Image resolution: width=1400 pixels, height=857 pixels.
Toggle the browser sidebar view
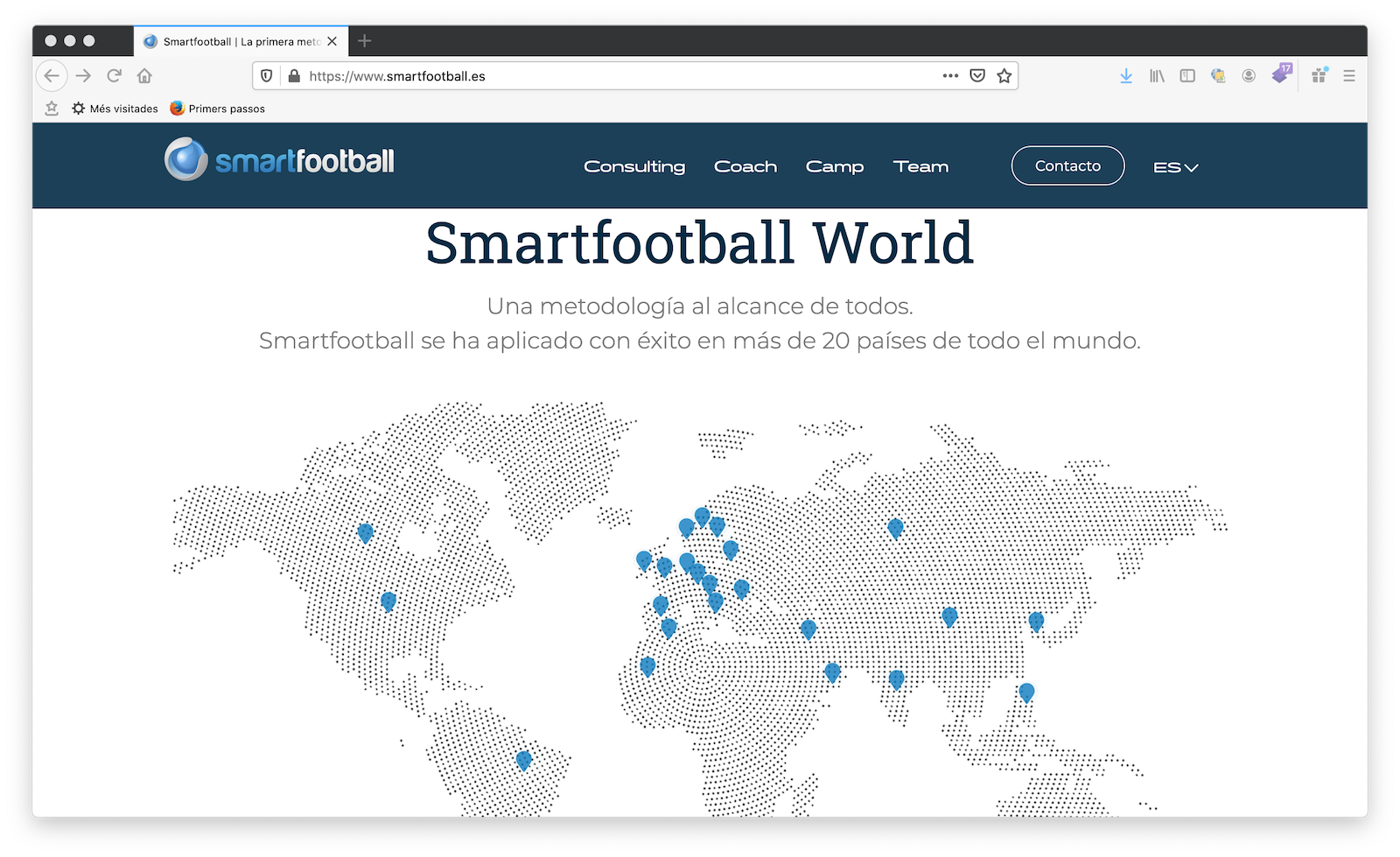1187,76
